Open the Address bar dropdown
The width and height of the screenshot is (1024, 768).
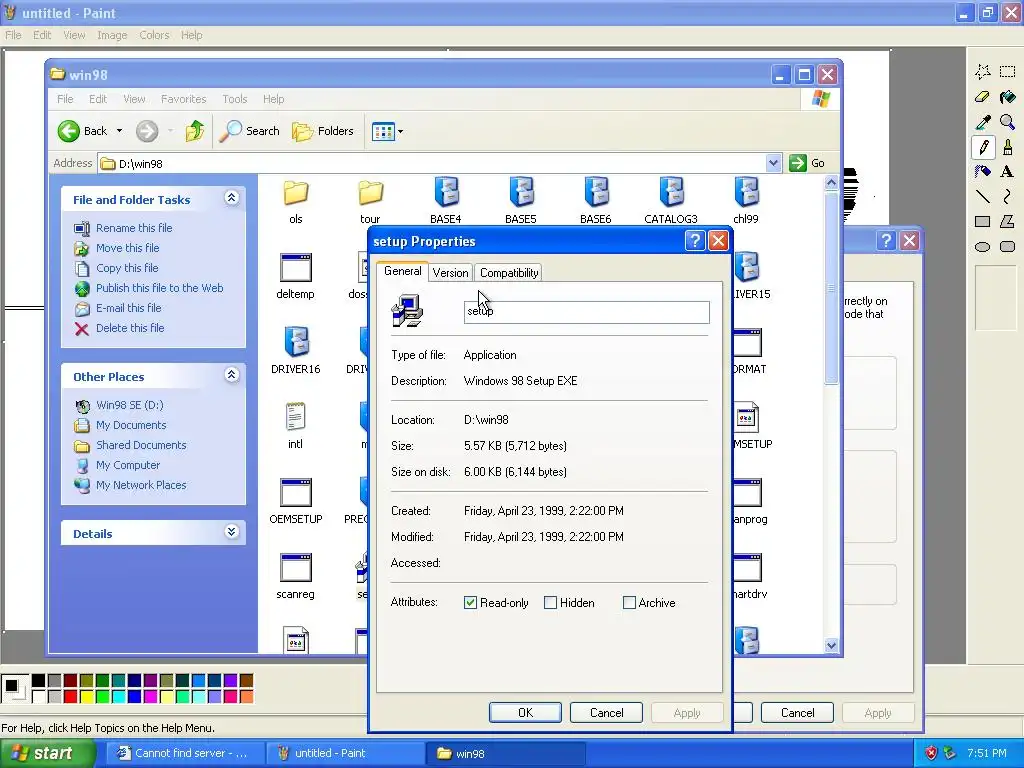(x=773, y=163)
